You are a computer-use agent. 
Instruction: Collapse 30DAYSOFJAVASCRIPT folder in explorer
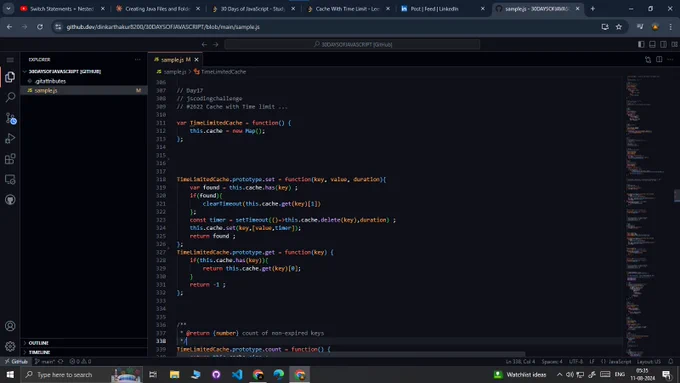coord(84,71)
